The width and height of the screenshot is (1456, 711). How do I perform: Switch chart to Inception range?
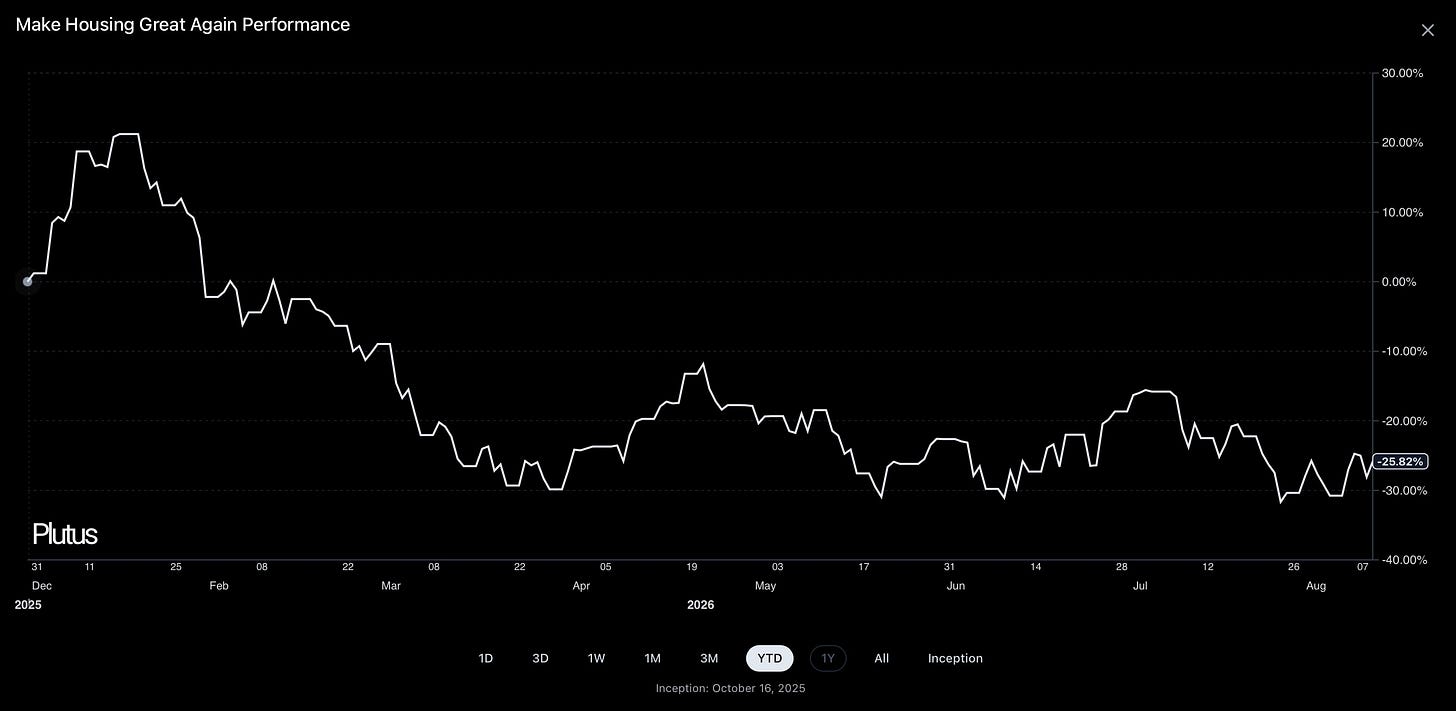point(955,658)
